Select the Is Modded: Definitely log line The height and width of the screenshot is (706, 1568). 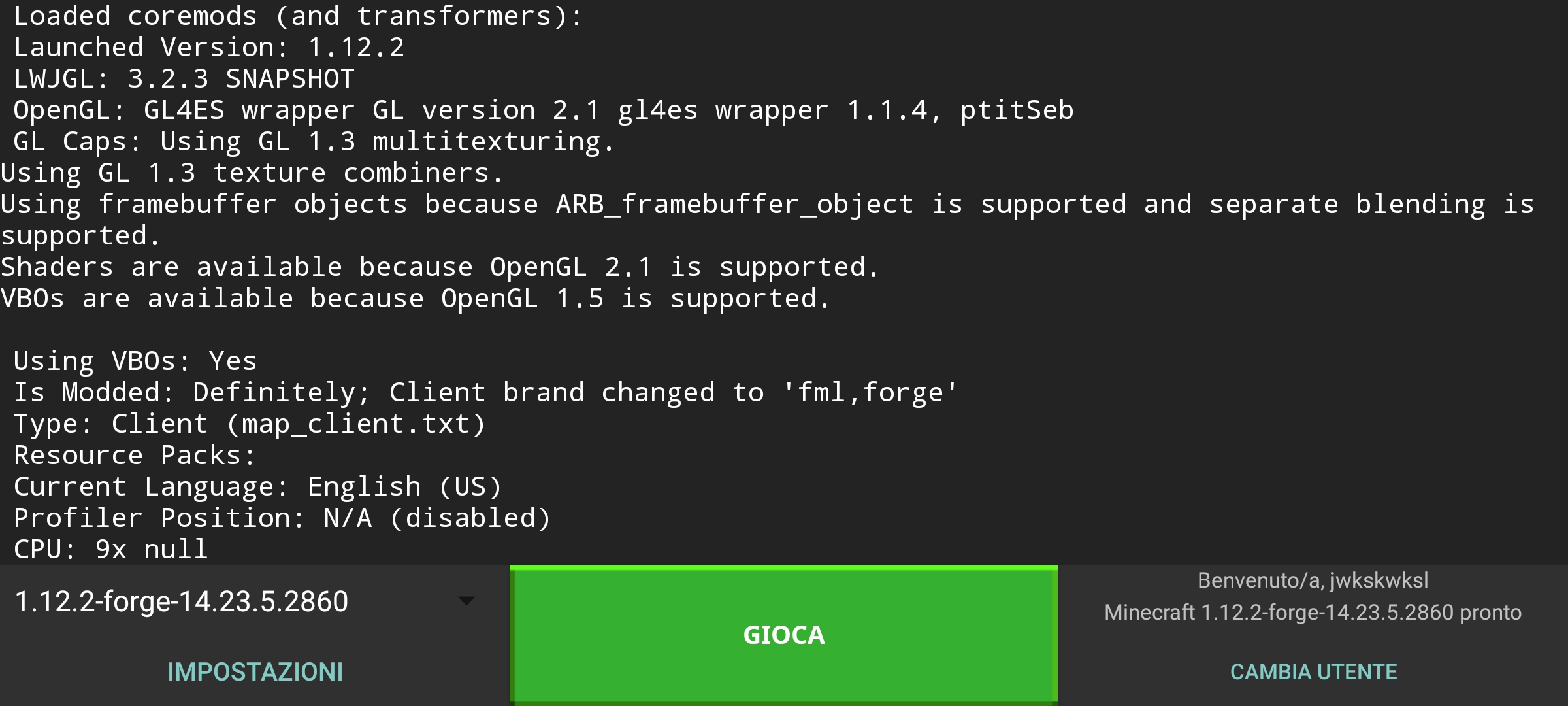[483, 391]
